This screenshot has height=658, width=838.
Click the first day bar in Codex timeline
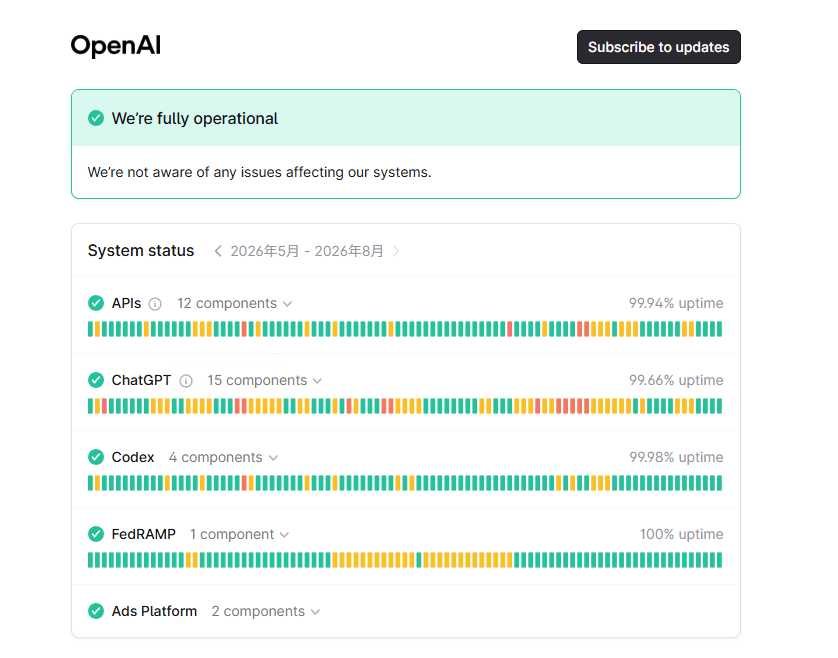(x=90, y=483)
